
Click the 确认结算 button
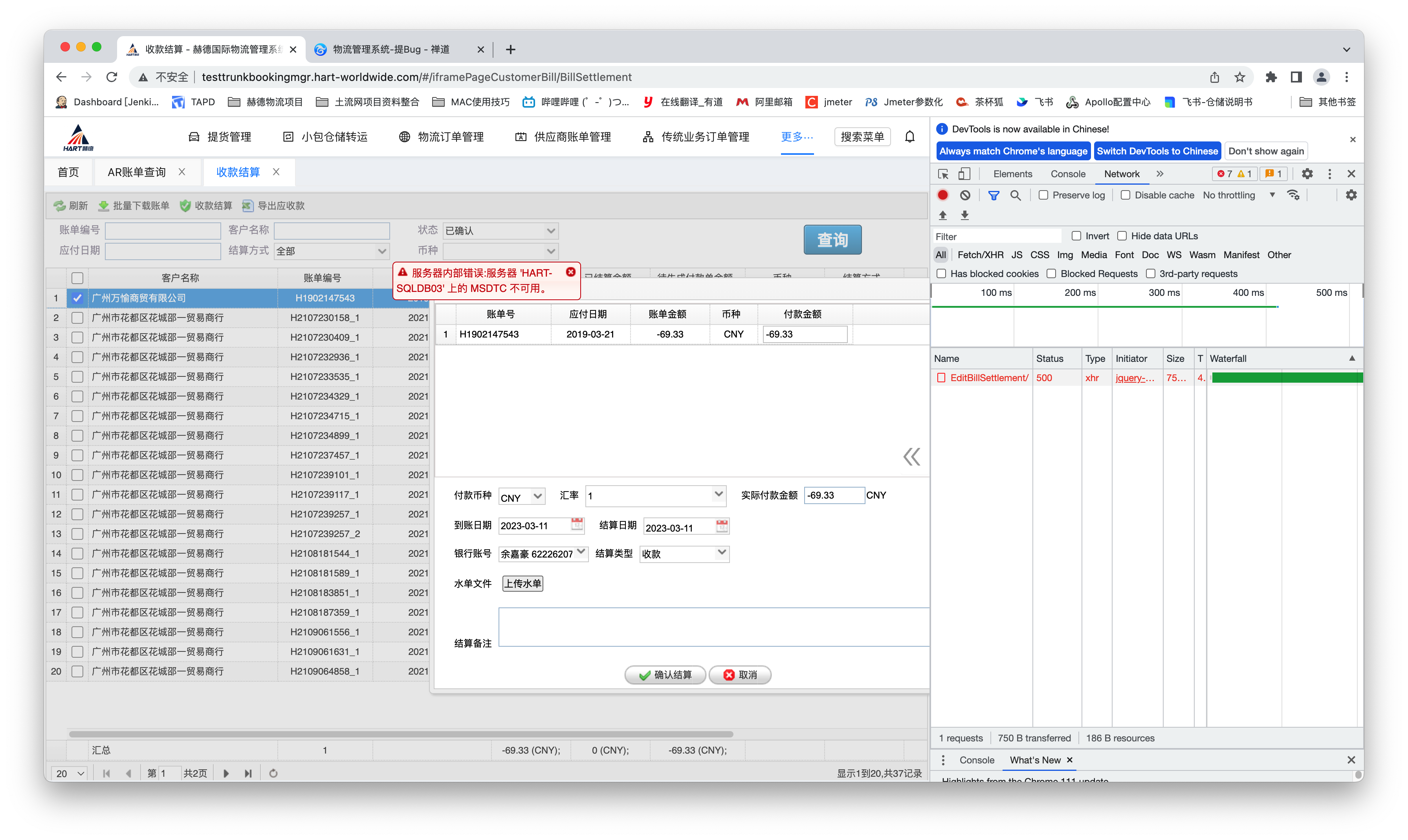pos(665,675)
